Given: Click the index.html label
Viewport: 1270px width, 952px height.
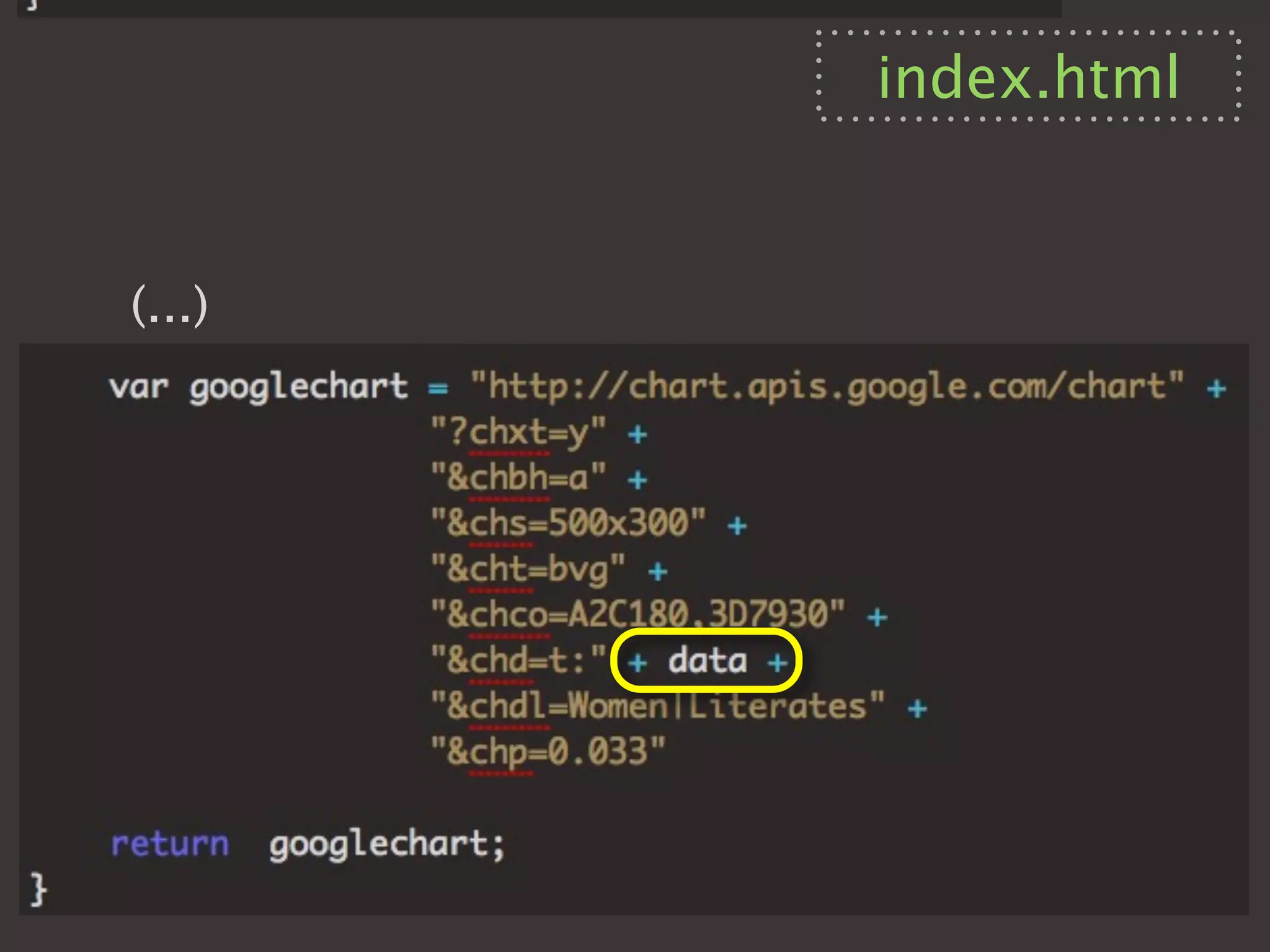Looking at the screenshot, I should point(1028,77).
